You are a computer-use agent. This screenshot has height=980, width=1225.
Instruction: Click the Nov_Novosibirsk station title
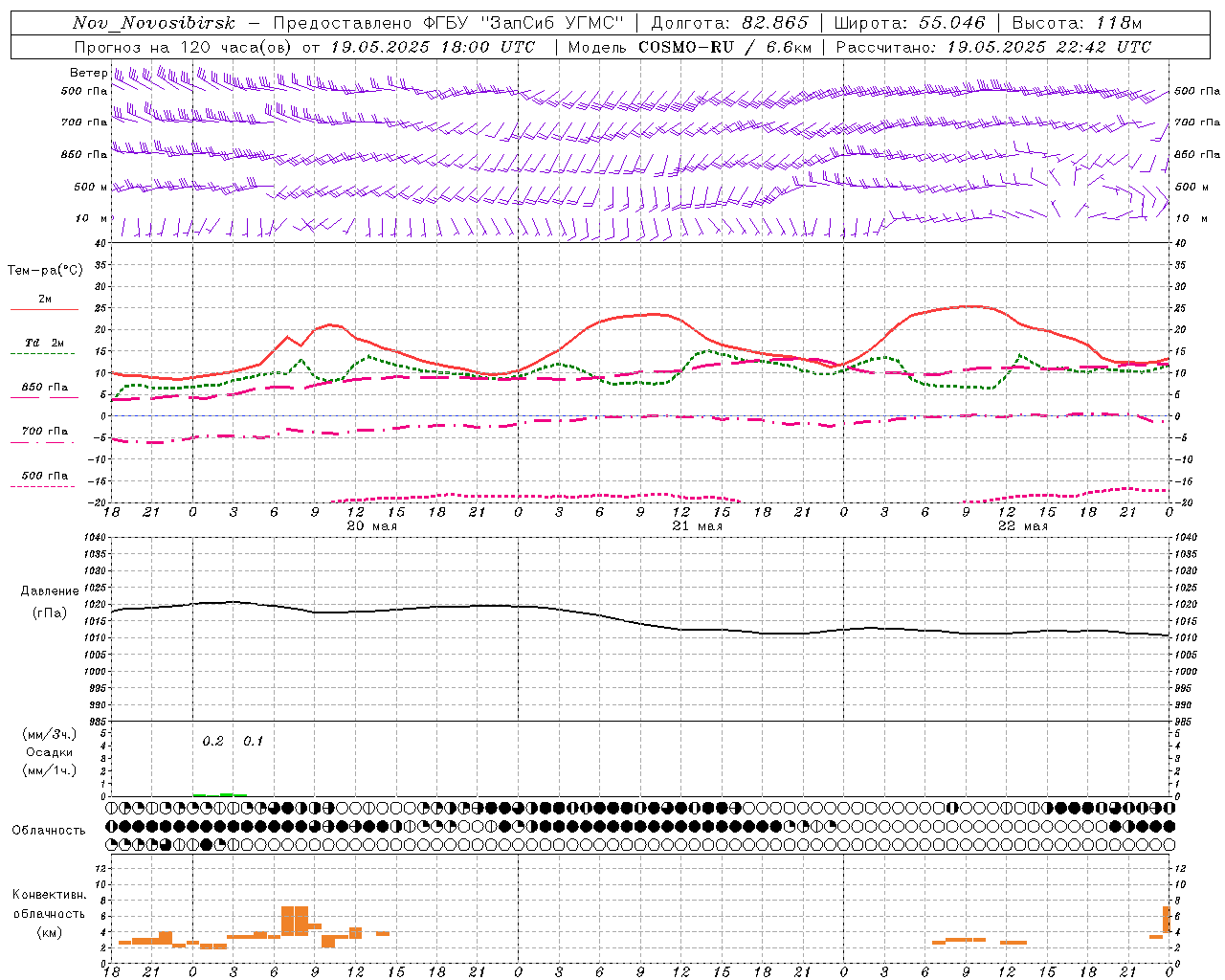pyautogui.click(x=154, y=24)
